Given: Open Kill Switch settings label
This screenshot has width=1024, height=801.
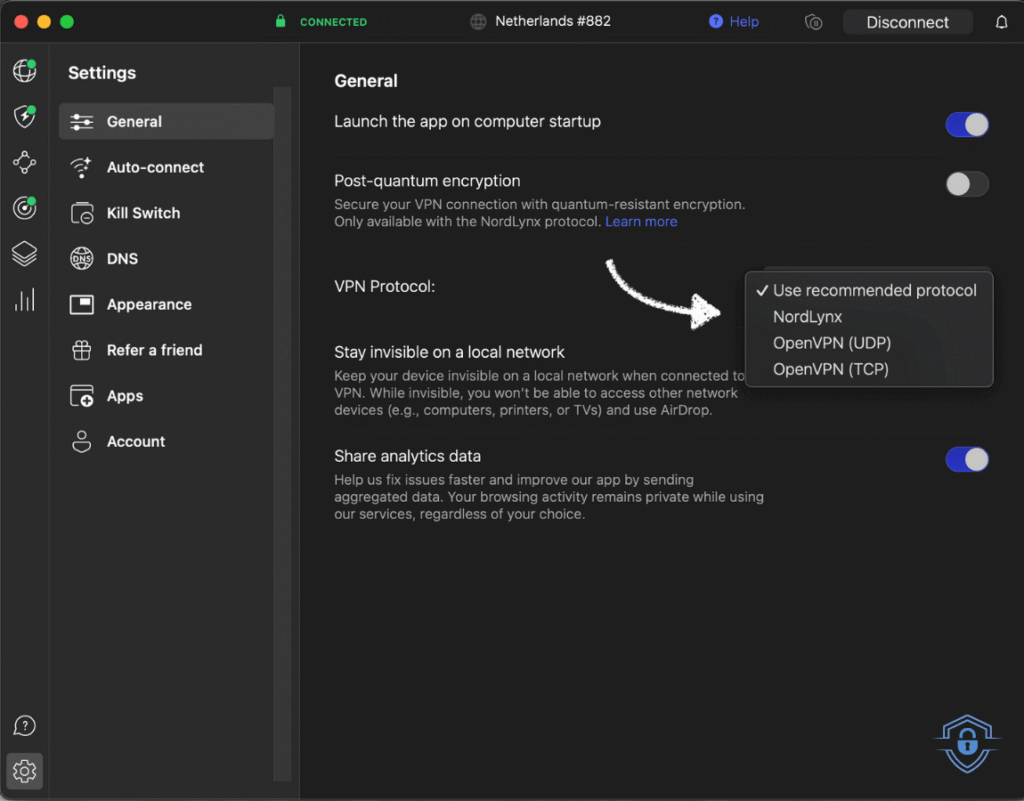Looking at the screenshot, I should 143,213.
